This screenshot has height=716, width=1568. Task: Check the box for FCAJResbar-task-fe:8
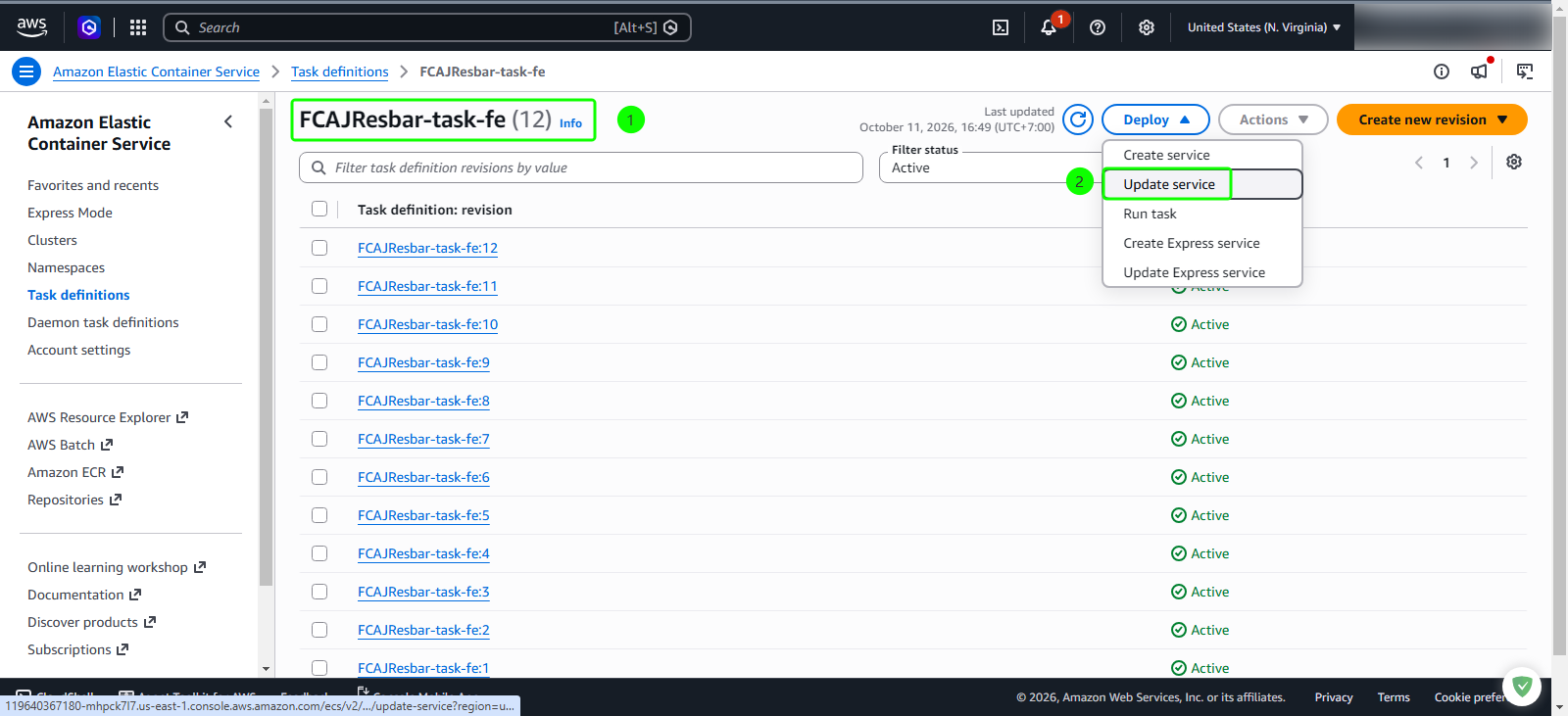[x=319, y=401]
